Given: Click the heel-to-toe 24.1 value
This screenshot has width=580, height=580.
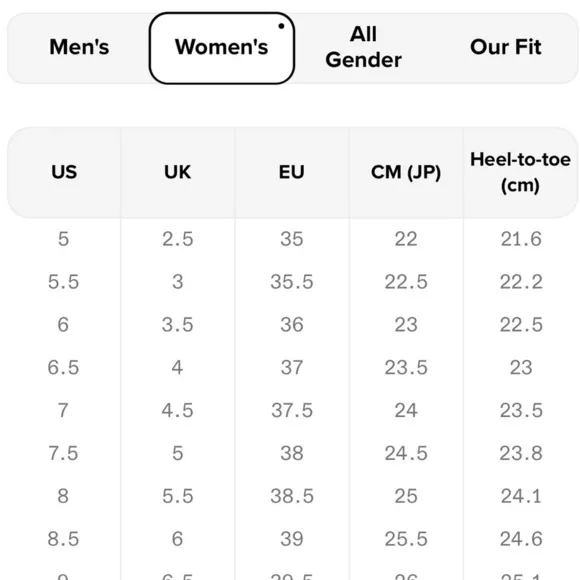Looking at the screenshot, I should click(521, 496).
